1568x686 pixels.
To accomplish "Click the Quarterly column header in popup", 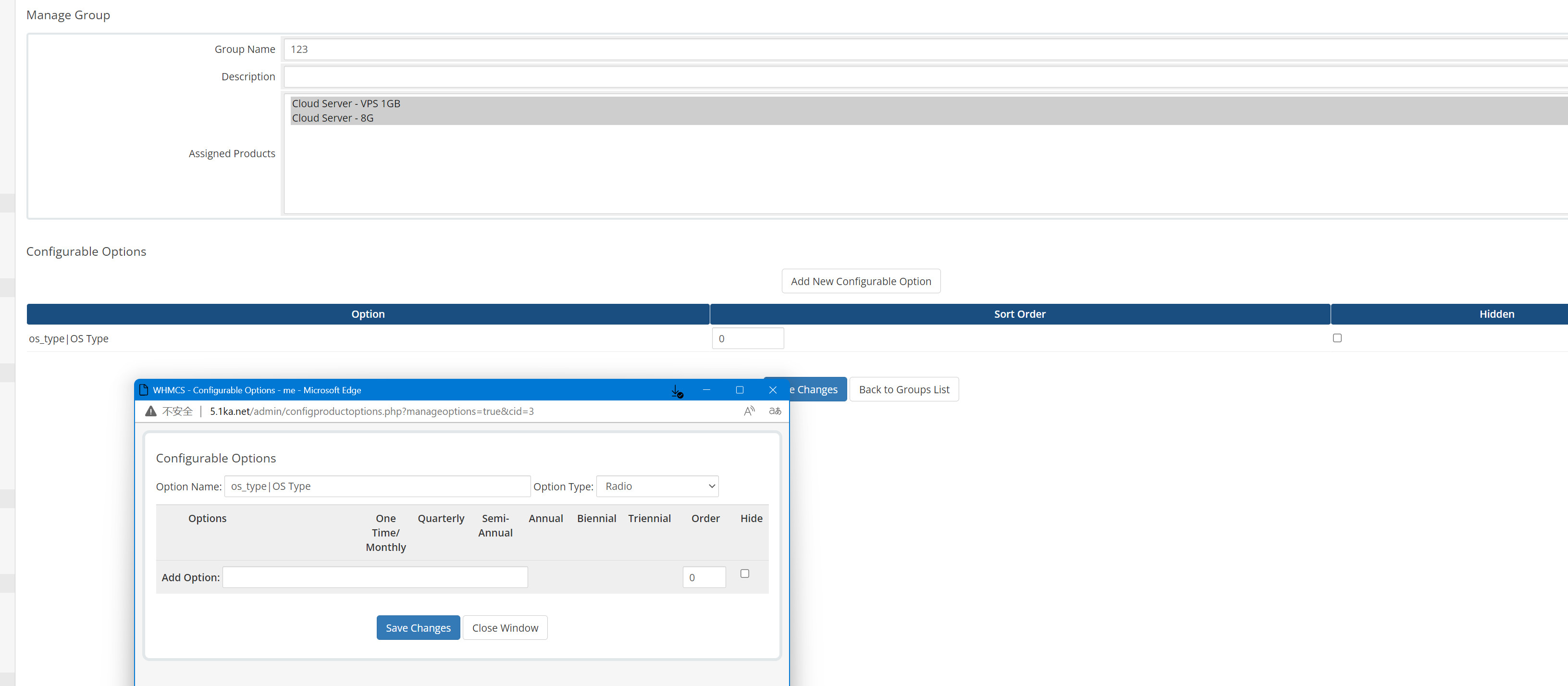I will (x=441, y=518).
